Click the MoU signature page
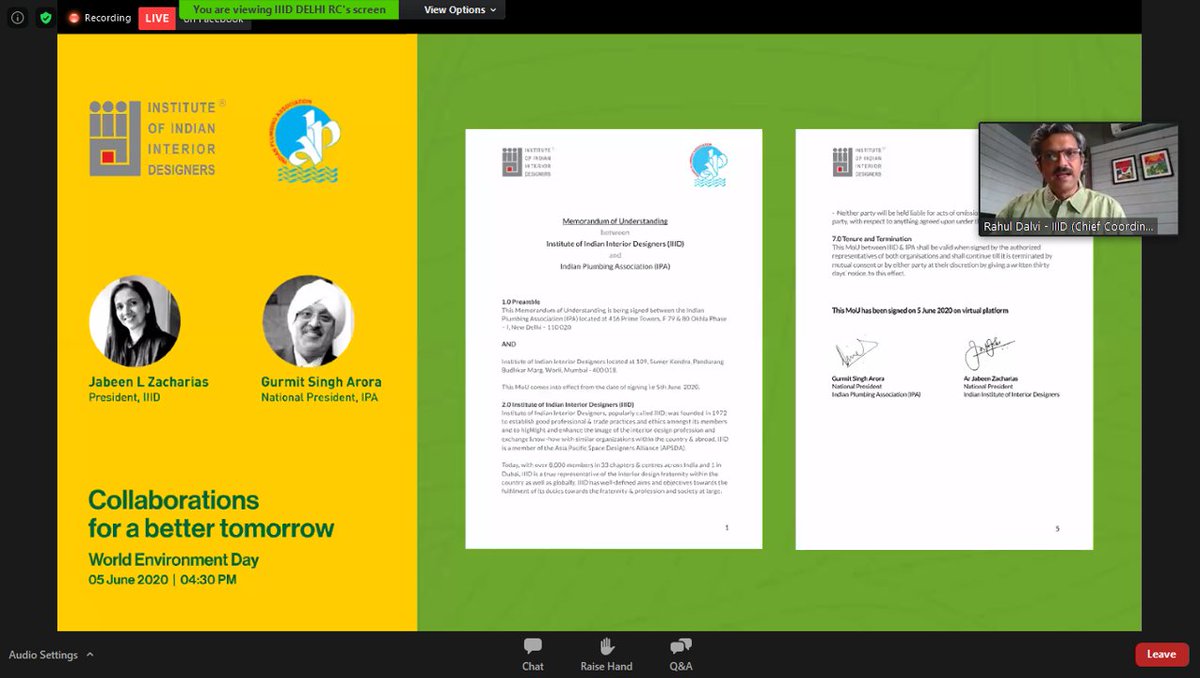The height and width of the screenshot is (678, 1200). click(944, 339)
